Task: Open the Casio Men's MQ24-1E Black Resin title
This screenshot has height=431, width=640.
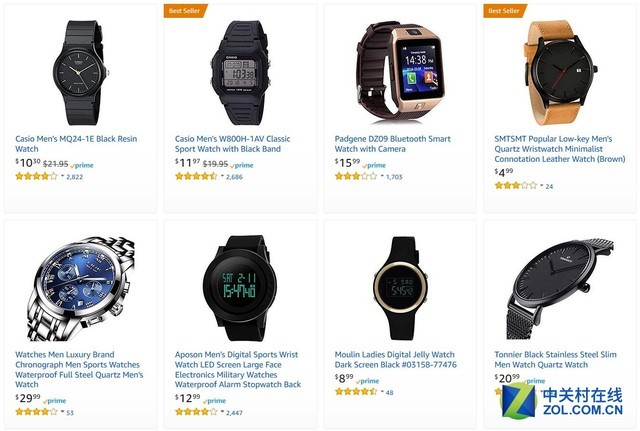Action: tap(76, 144)
